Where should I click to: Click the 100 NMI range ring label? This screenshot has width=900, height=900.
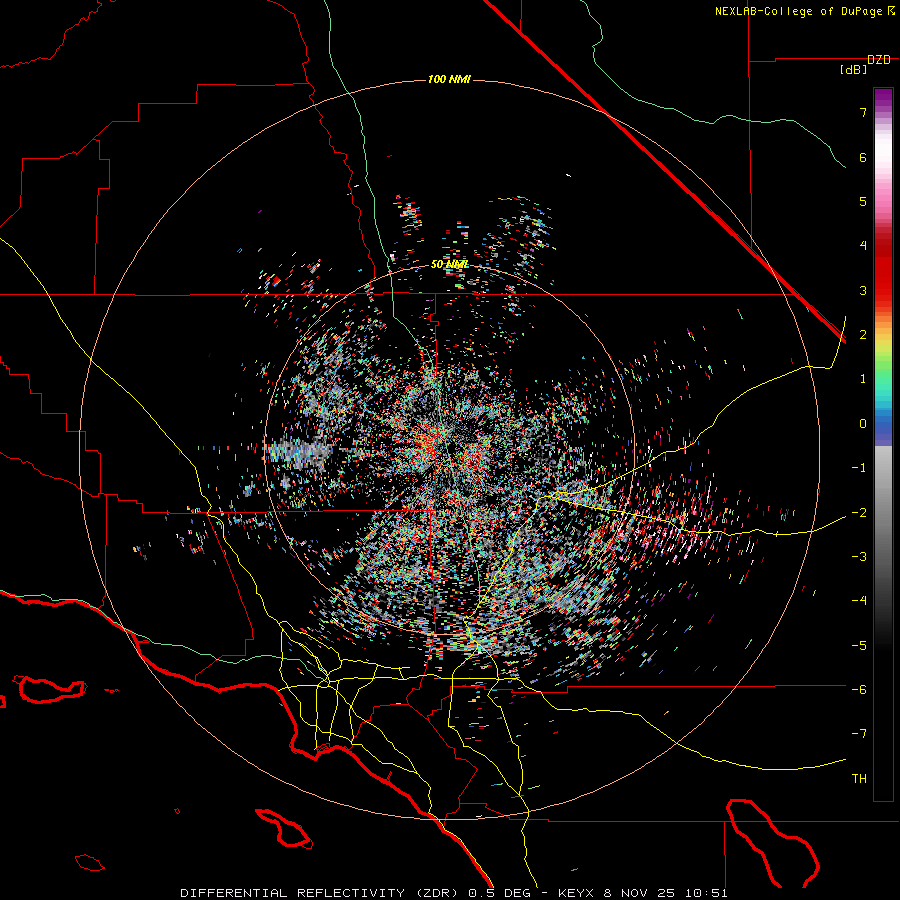(x=449, y=79)
